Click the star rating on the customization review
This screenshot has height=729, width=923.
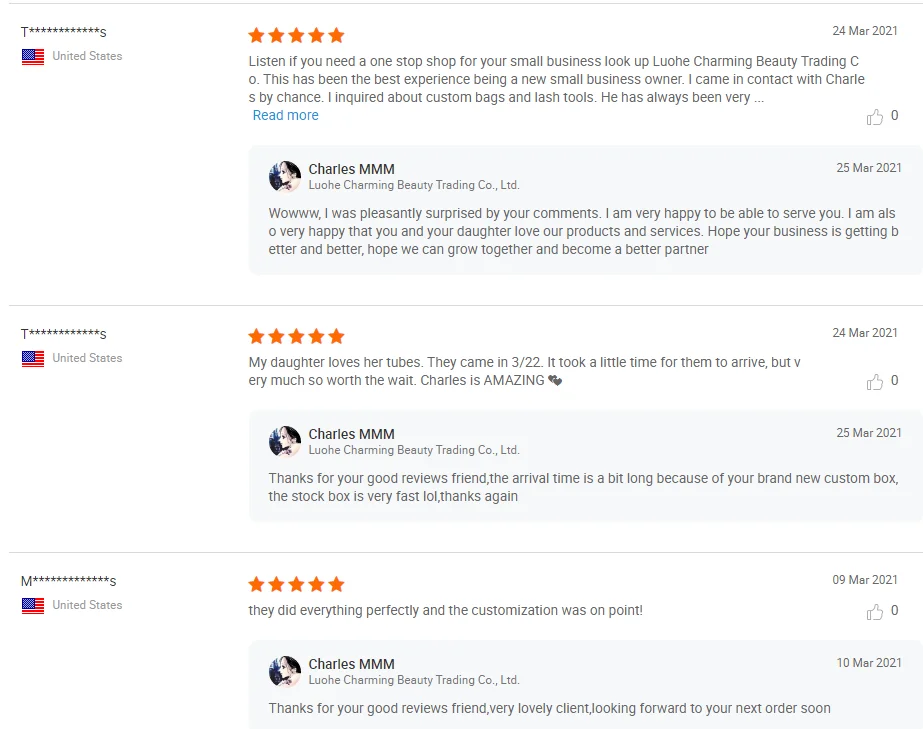(296, 584)
